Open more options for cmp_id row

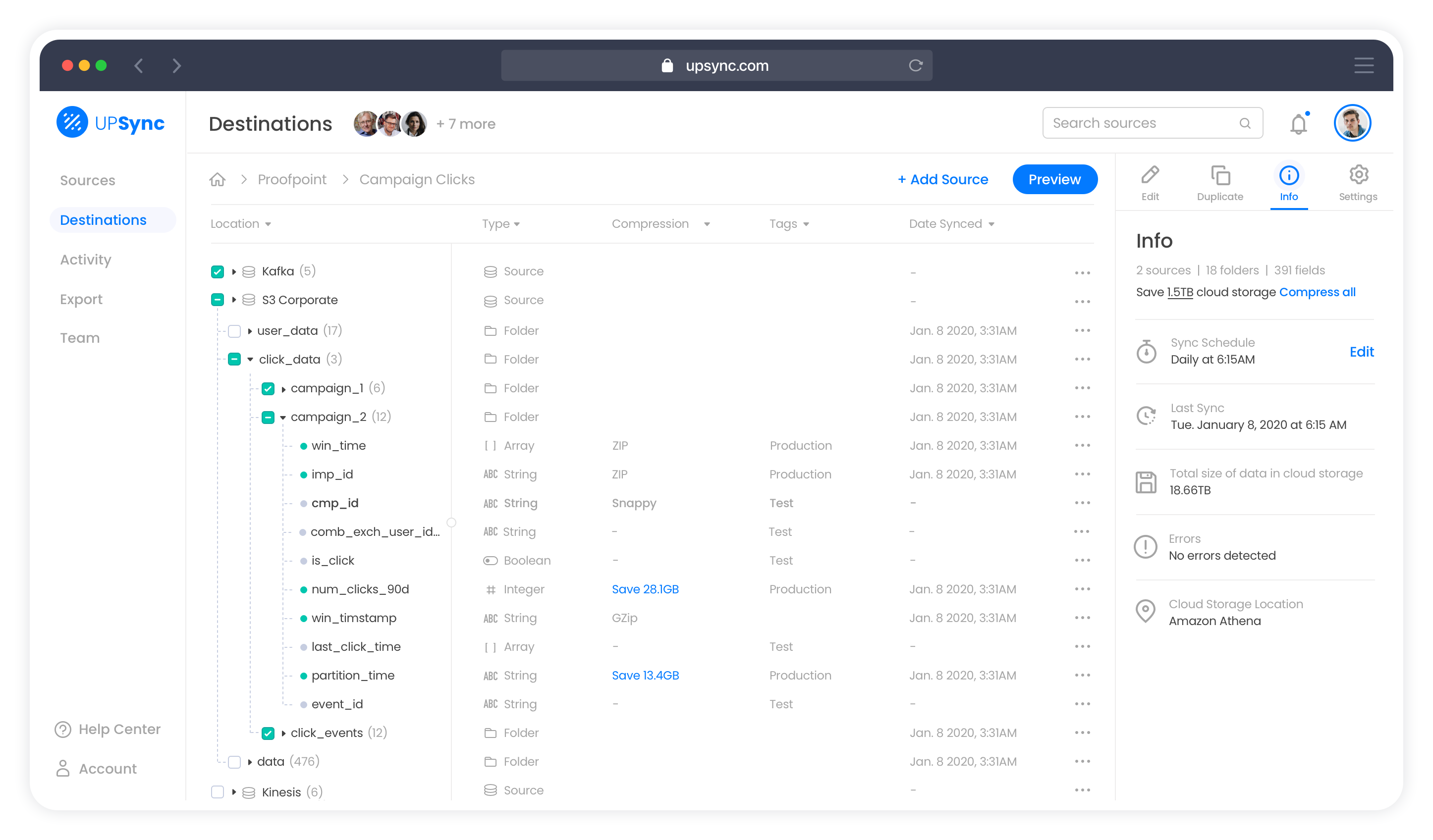coord(1082,503)
